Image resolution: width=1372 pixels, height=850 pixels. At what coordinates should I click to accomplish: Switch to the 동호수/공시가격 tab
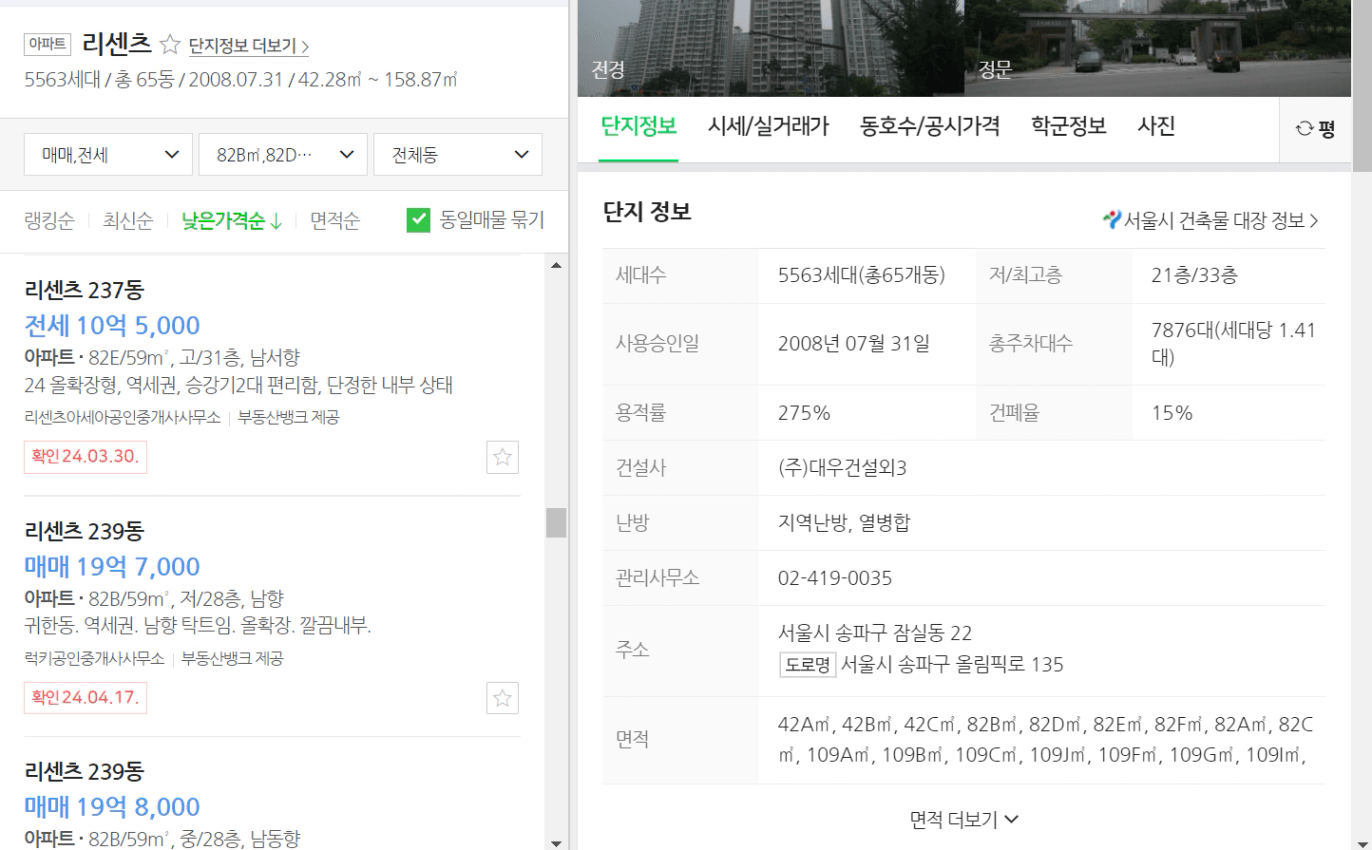[x=930, y=127]
